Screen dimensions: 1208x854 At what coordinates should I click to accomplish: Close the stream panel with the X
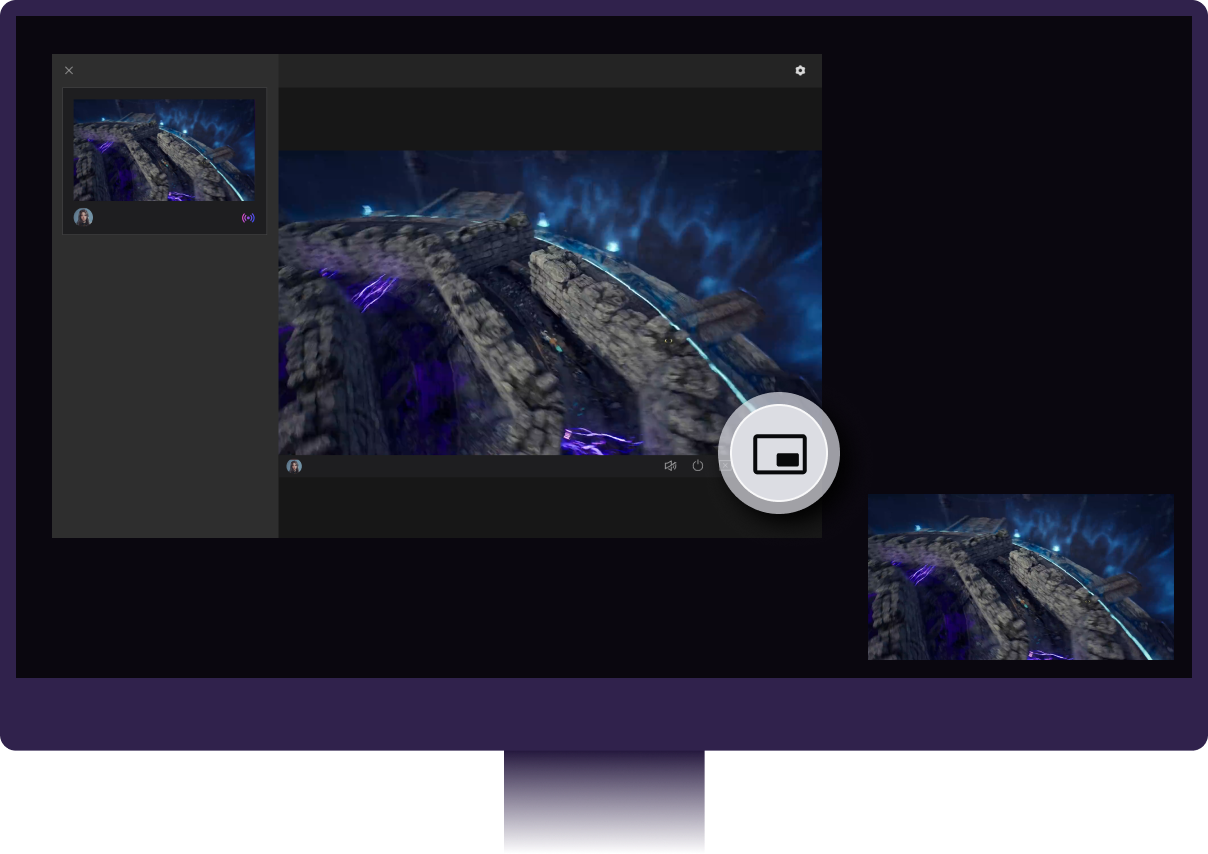[x=69, y=70]
